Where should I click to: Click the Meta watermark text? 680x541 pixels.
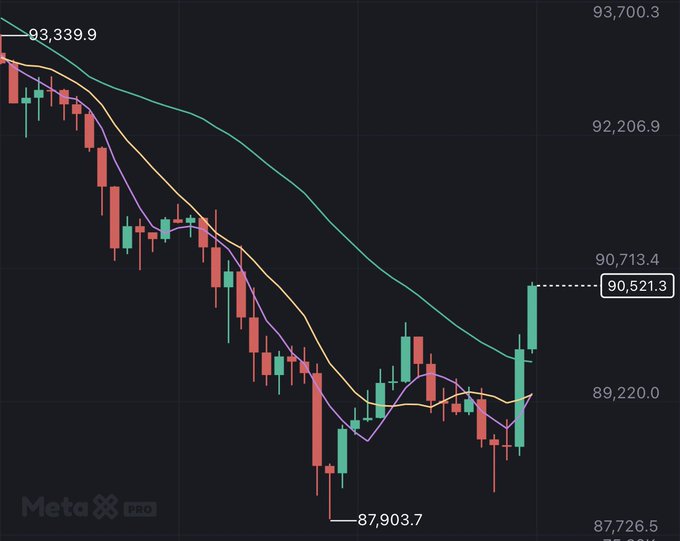(52, 507)
